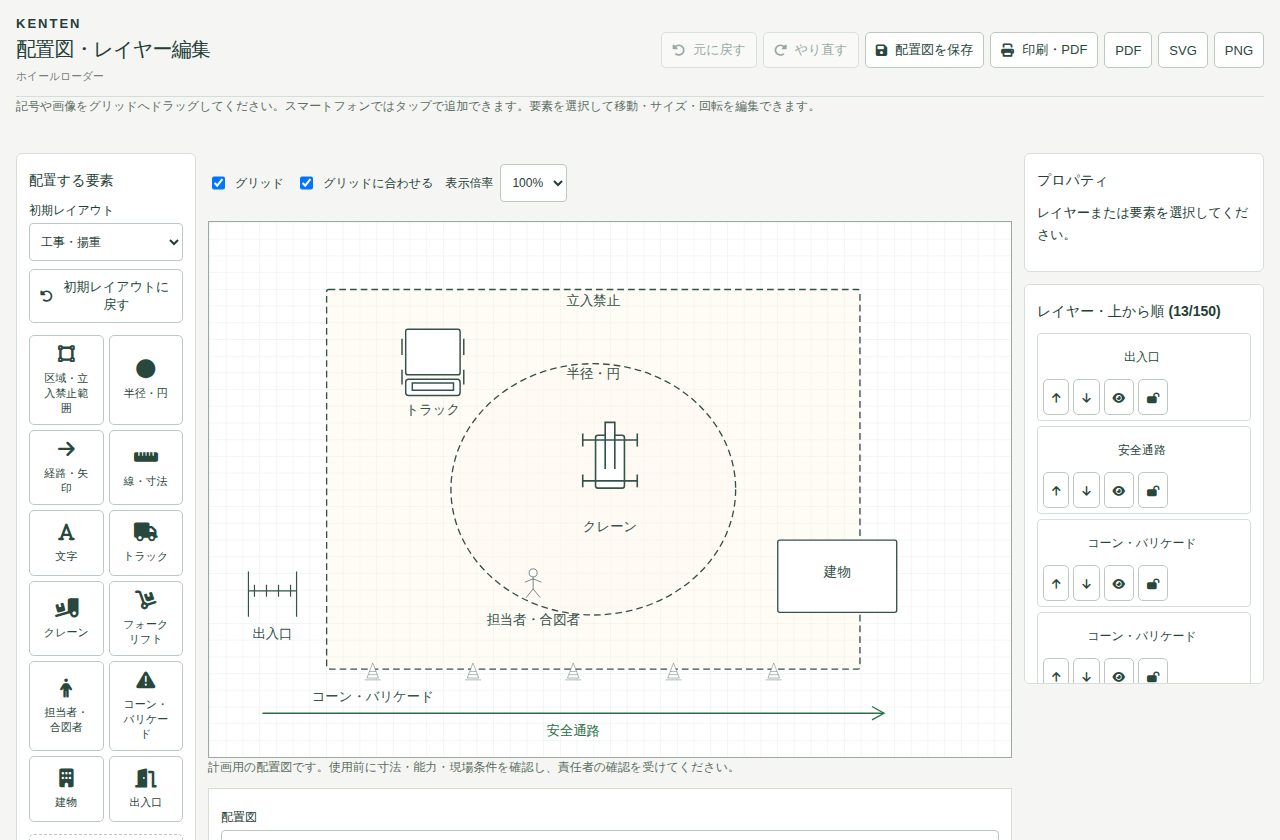Export the layout as SVG
Viewport: 1280px width, 840px height.
point(1183,50)
